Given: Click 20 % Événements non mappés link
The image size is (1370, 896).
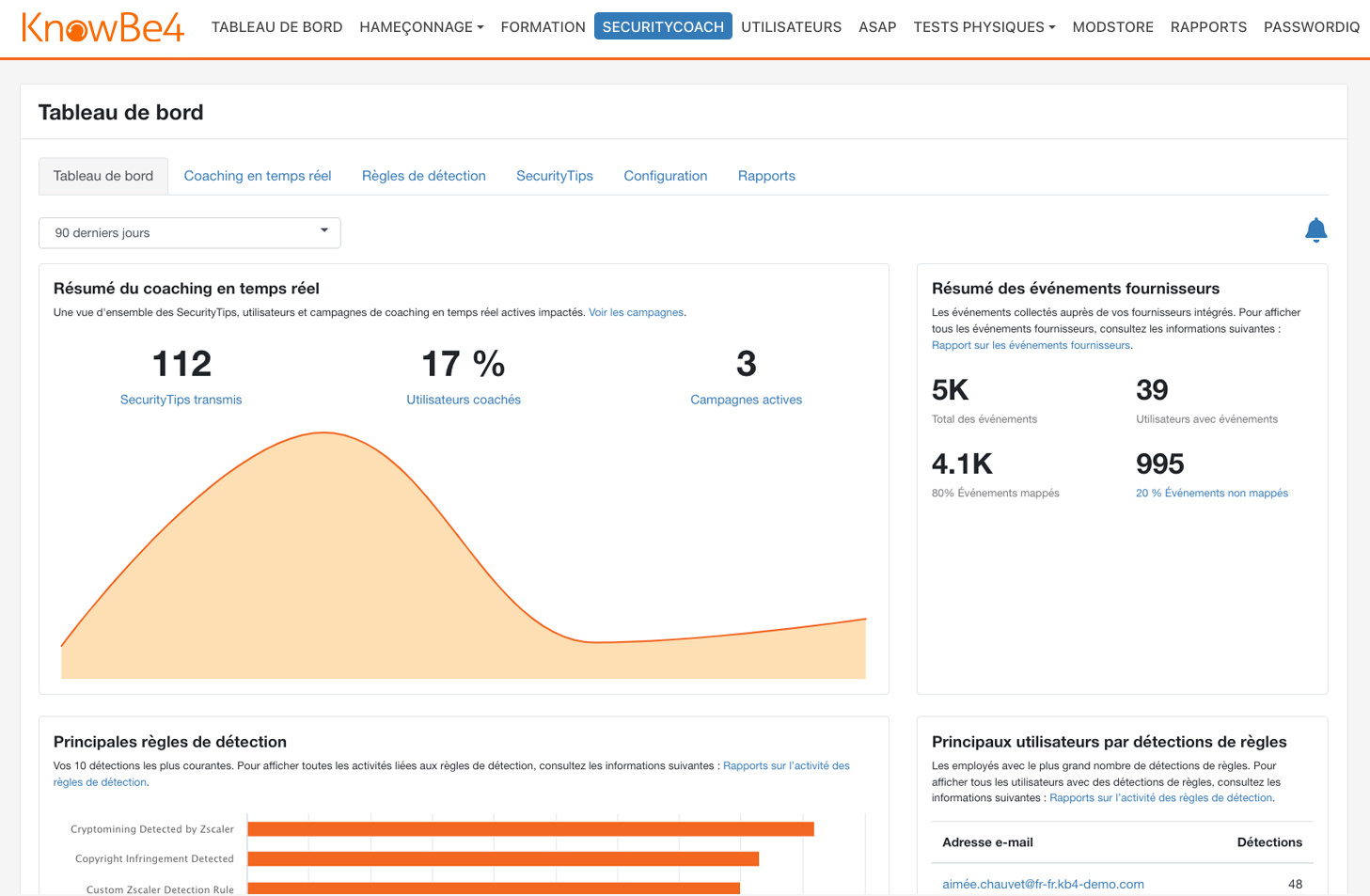Looking at the screenshot, I should pyautogui.click(x=1211, y=493).
